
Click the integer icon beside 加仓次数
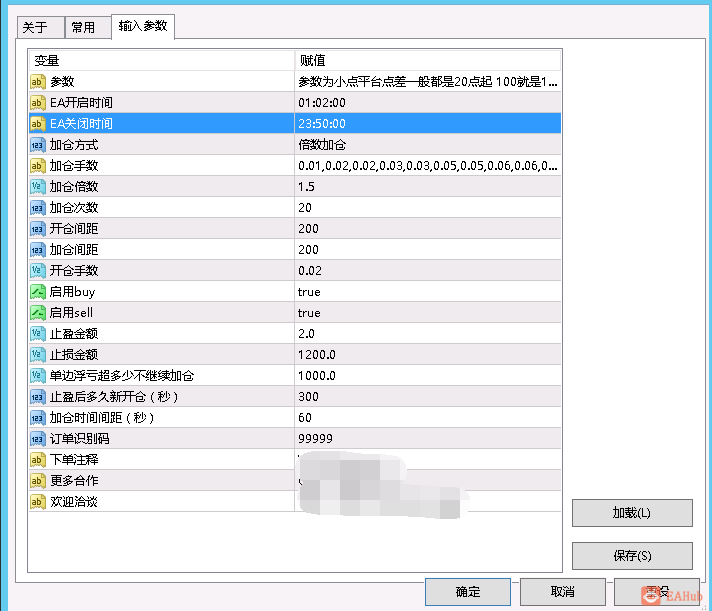38,207
